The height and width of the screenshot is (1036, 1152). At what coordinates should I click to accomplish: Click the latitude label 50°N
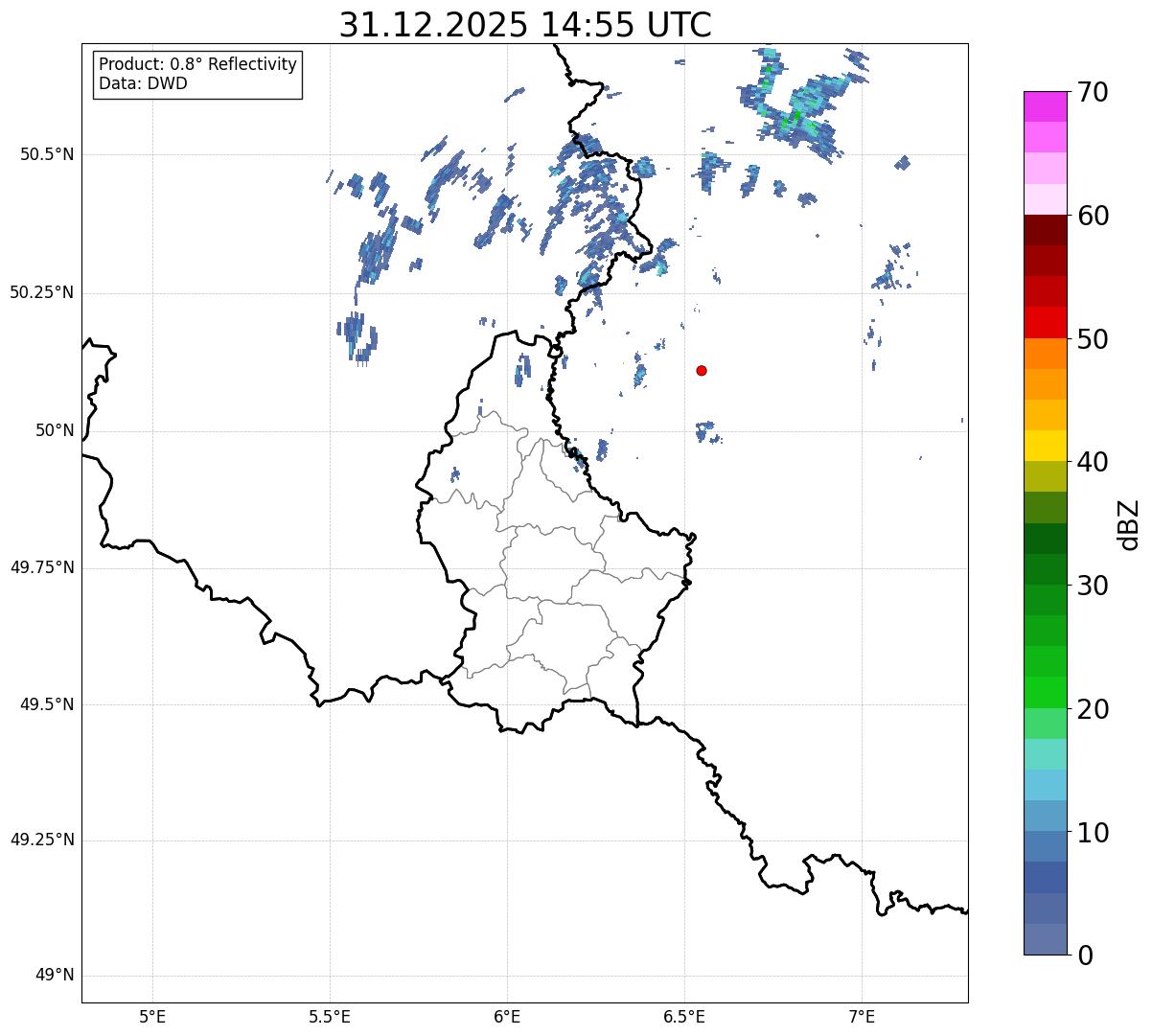55,430
